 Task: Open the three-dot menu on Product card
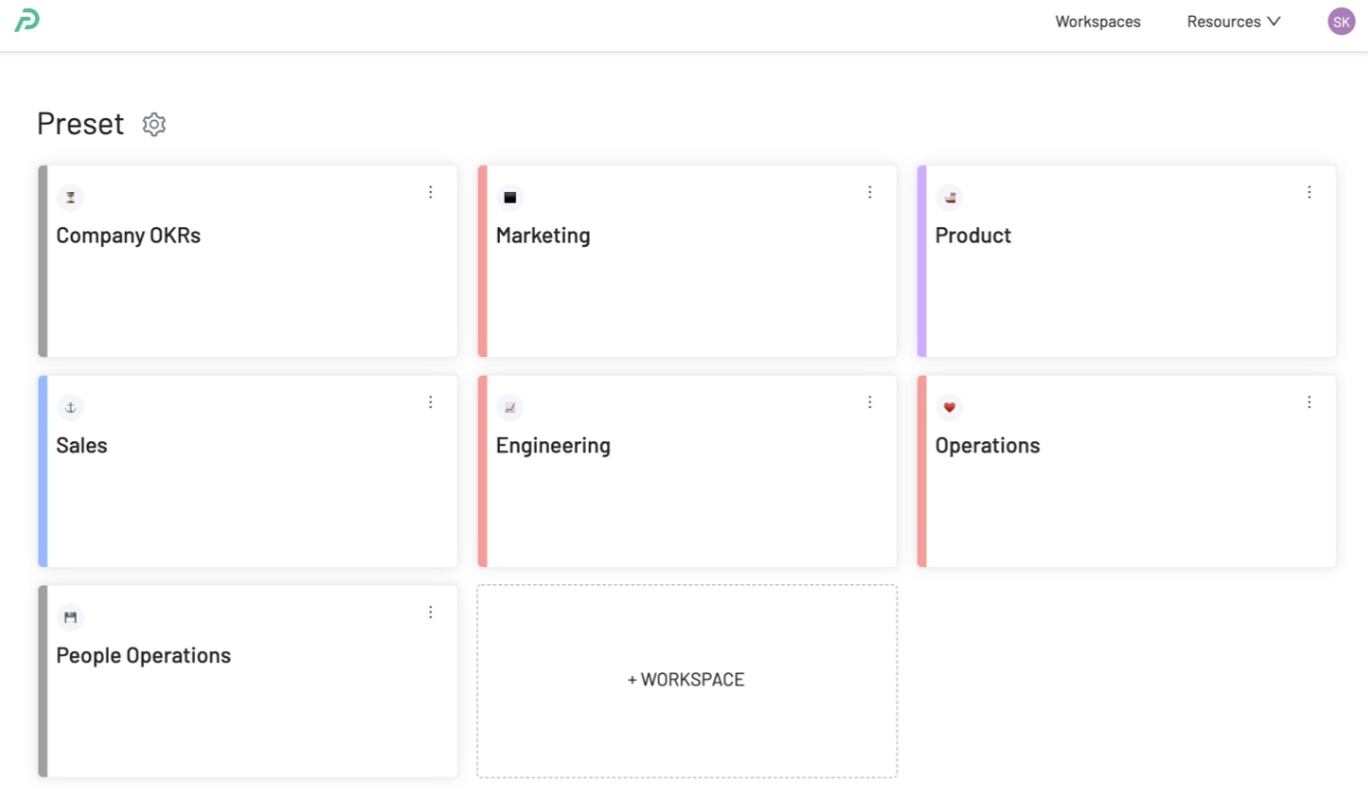point(1309,192)
